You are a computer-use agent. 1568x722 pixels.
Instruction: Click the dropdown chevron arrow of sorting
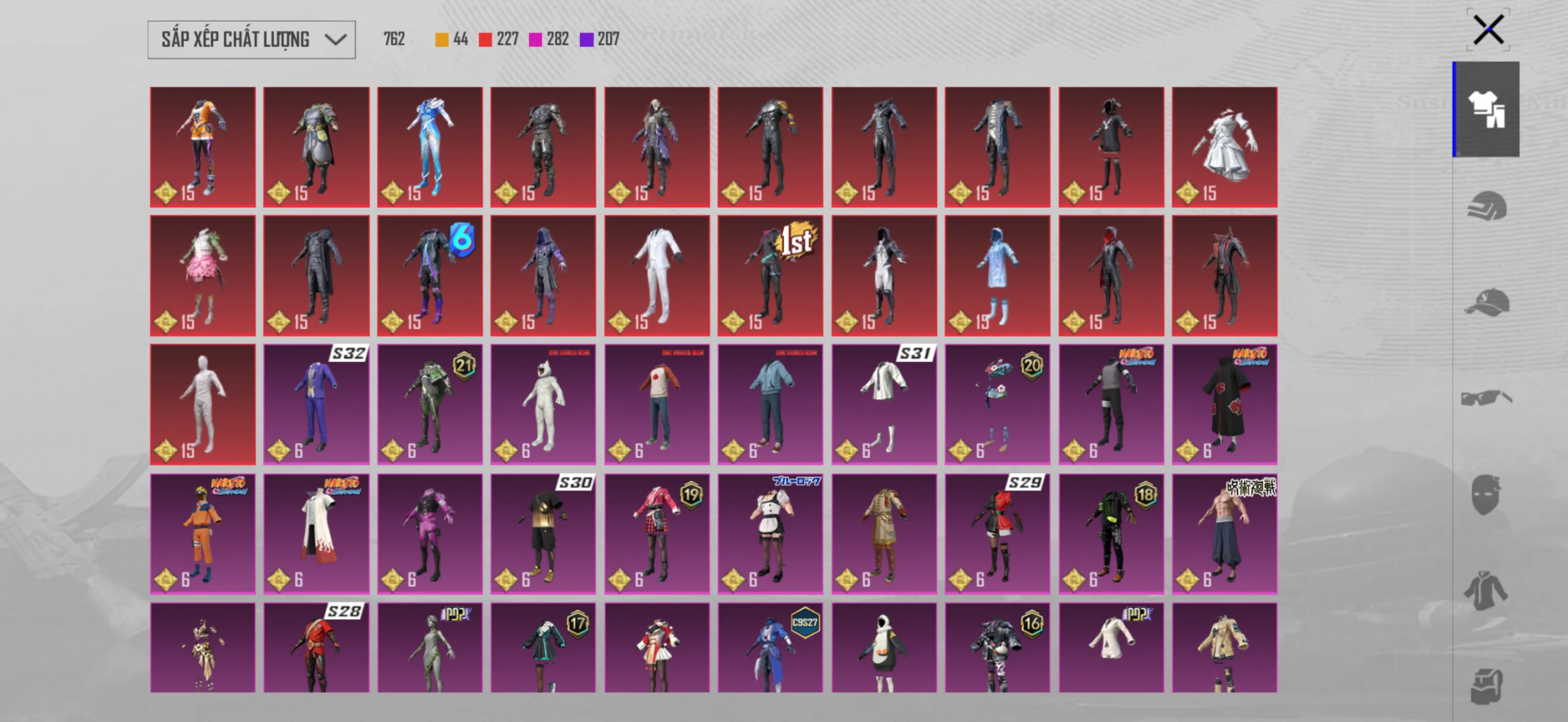(x=335, y=40)
